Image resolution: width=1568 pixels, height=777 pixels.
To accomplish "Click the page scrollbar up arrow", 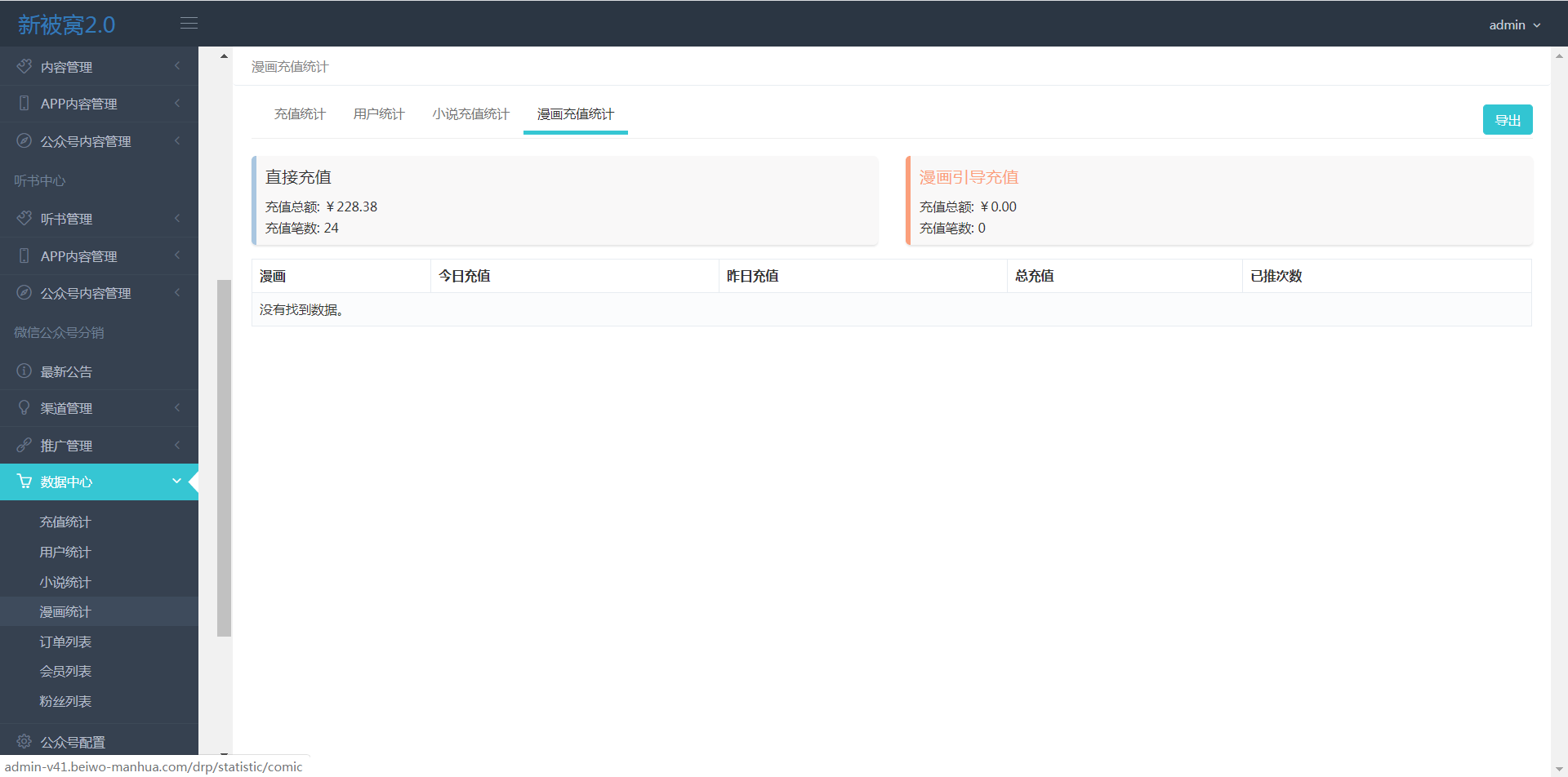I will (x=1559, y=56).
